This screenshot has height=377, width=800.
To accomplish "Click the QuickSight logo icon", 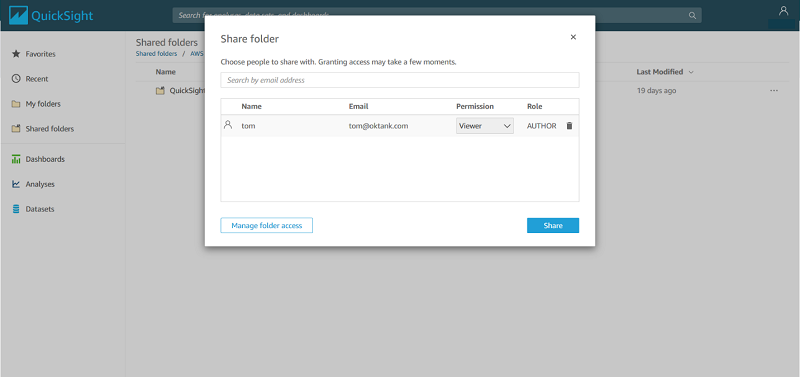I will pyautogui.click(x=18, y=15).
